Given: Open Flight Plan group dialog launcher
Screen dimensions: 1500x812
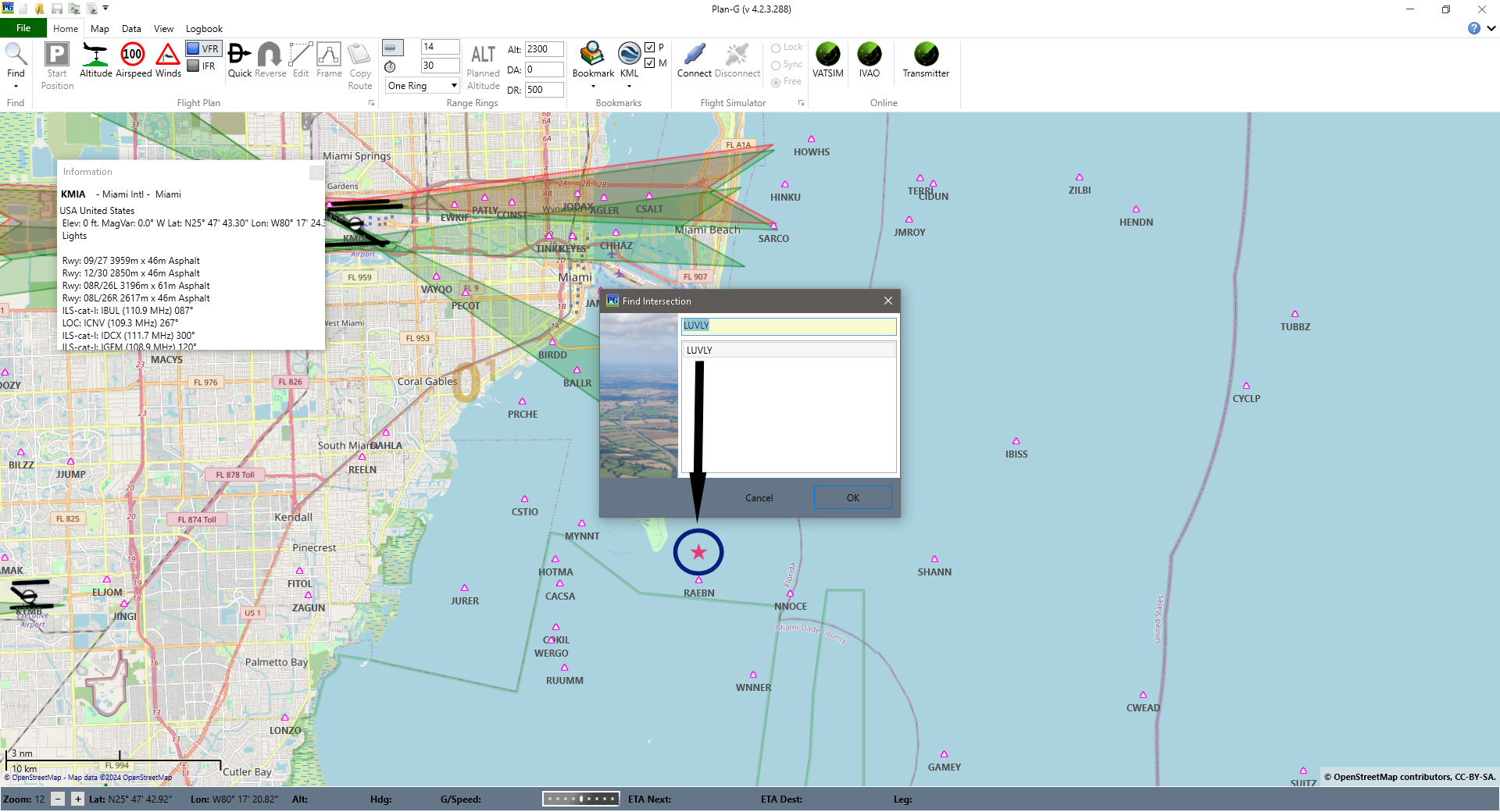Looking at the screenshot, I should click(371, 103).
